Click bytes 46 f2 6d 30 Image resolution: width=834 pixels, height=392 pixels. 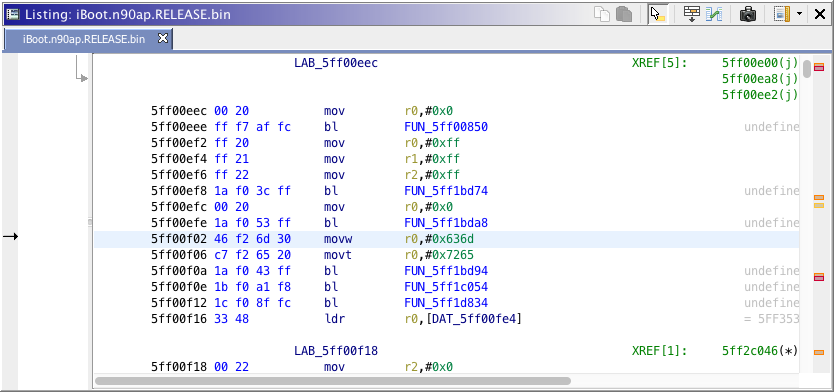pos(253,239)
